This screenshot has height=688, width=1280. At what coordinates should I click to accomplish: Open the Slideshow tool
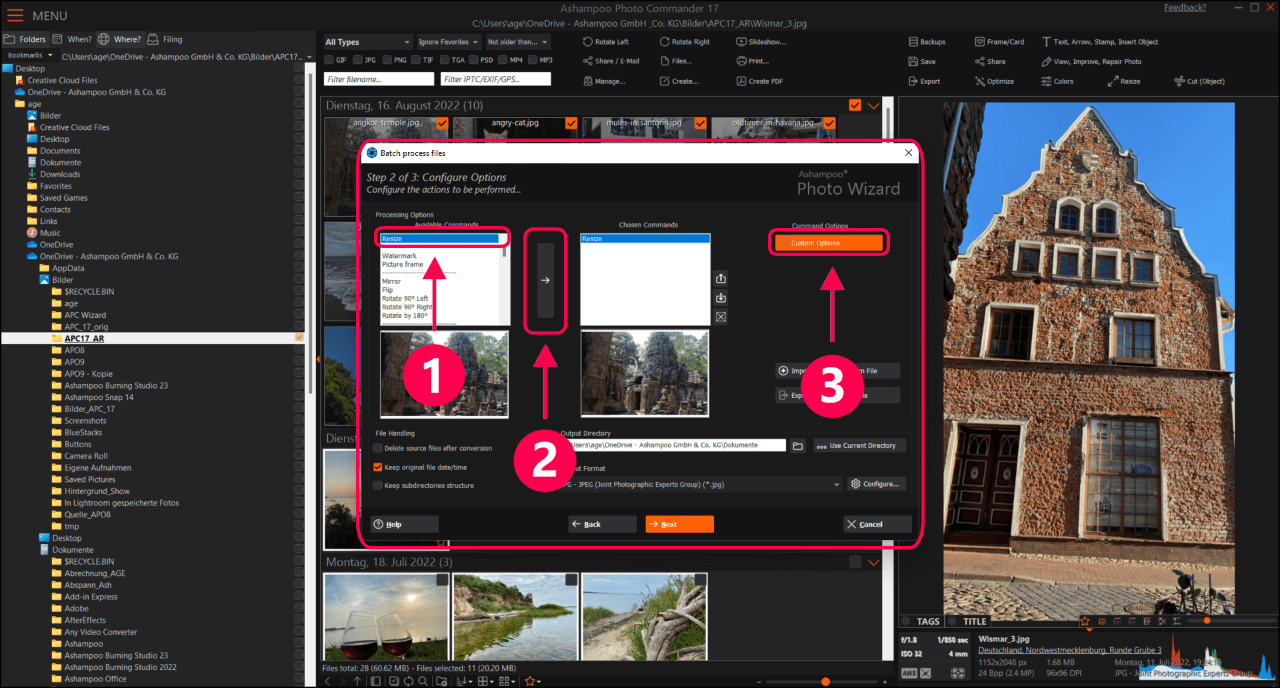pyautogui.click(x=741, y=42)
